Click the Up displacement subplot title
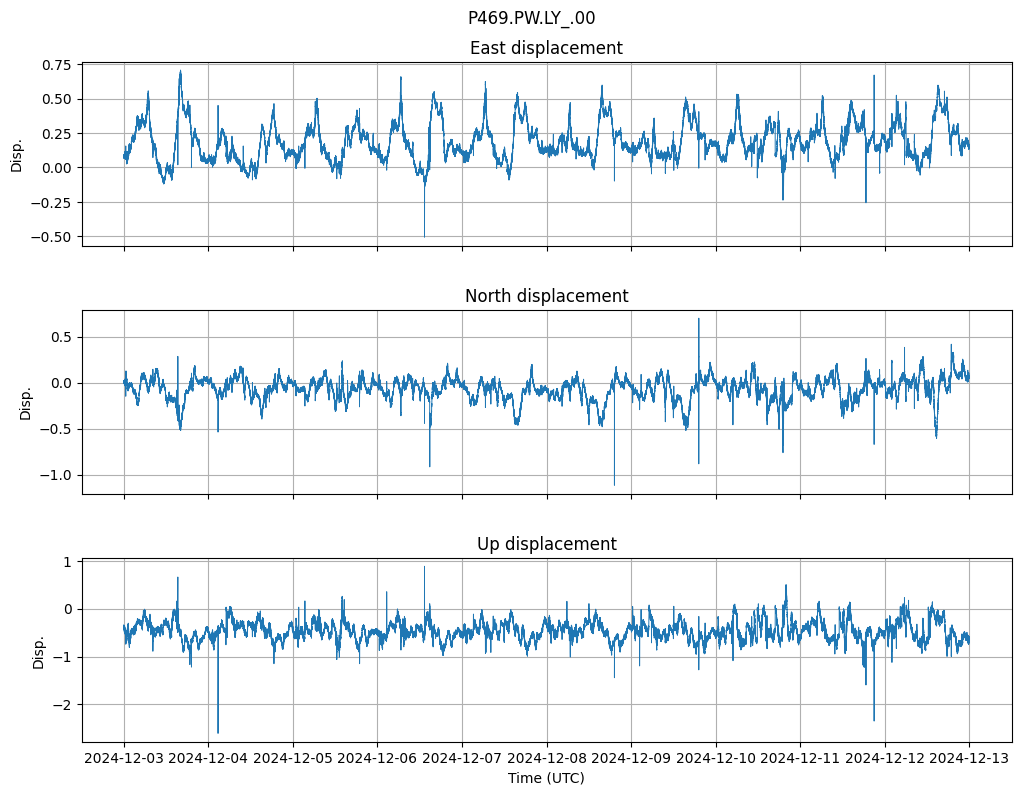Image resolution: width=1021 pixels, height=795 pixels. 546,544
